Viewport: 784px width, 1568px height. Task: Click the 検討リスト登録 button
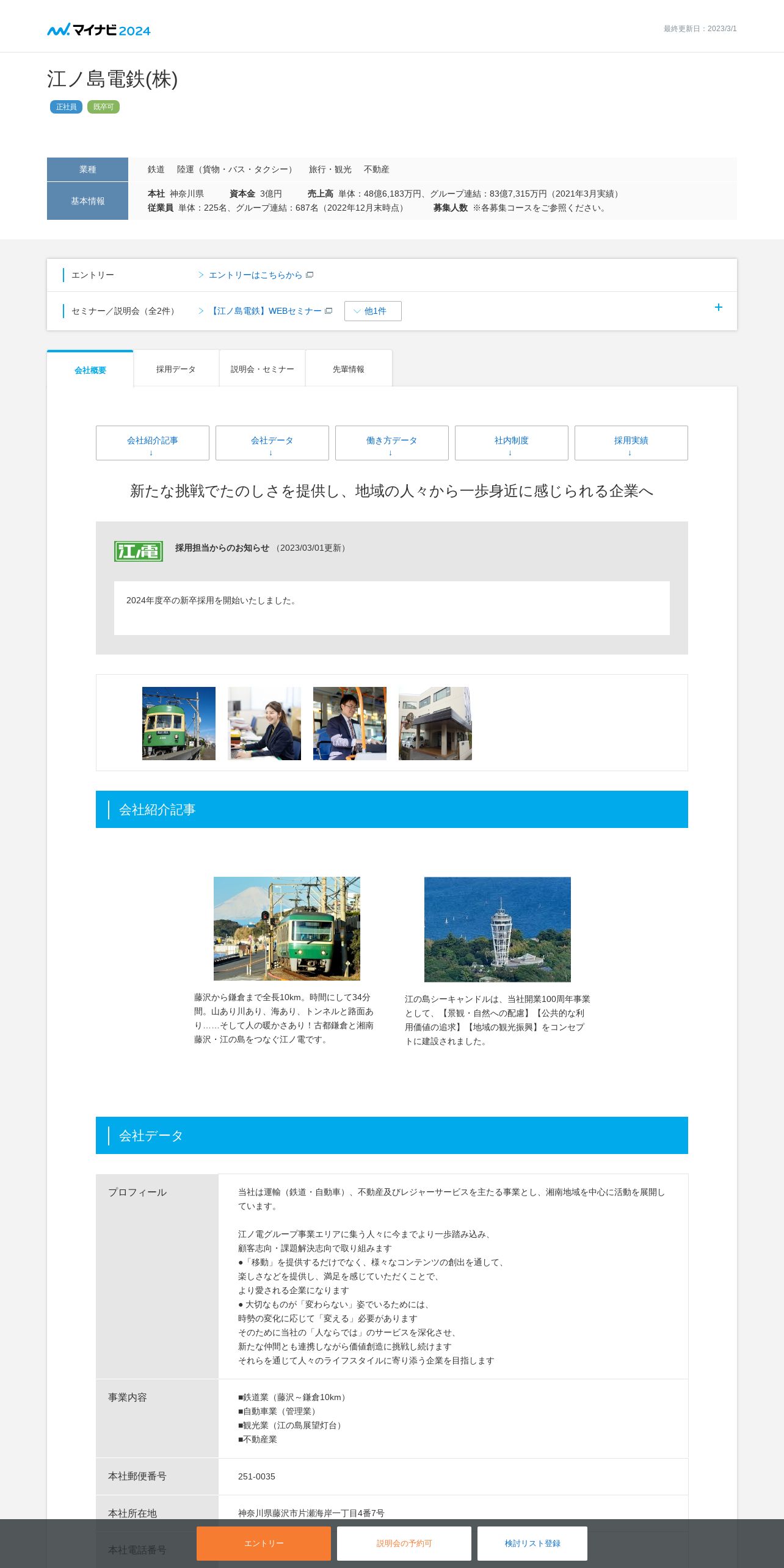coord(532,1543)
